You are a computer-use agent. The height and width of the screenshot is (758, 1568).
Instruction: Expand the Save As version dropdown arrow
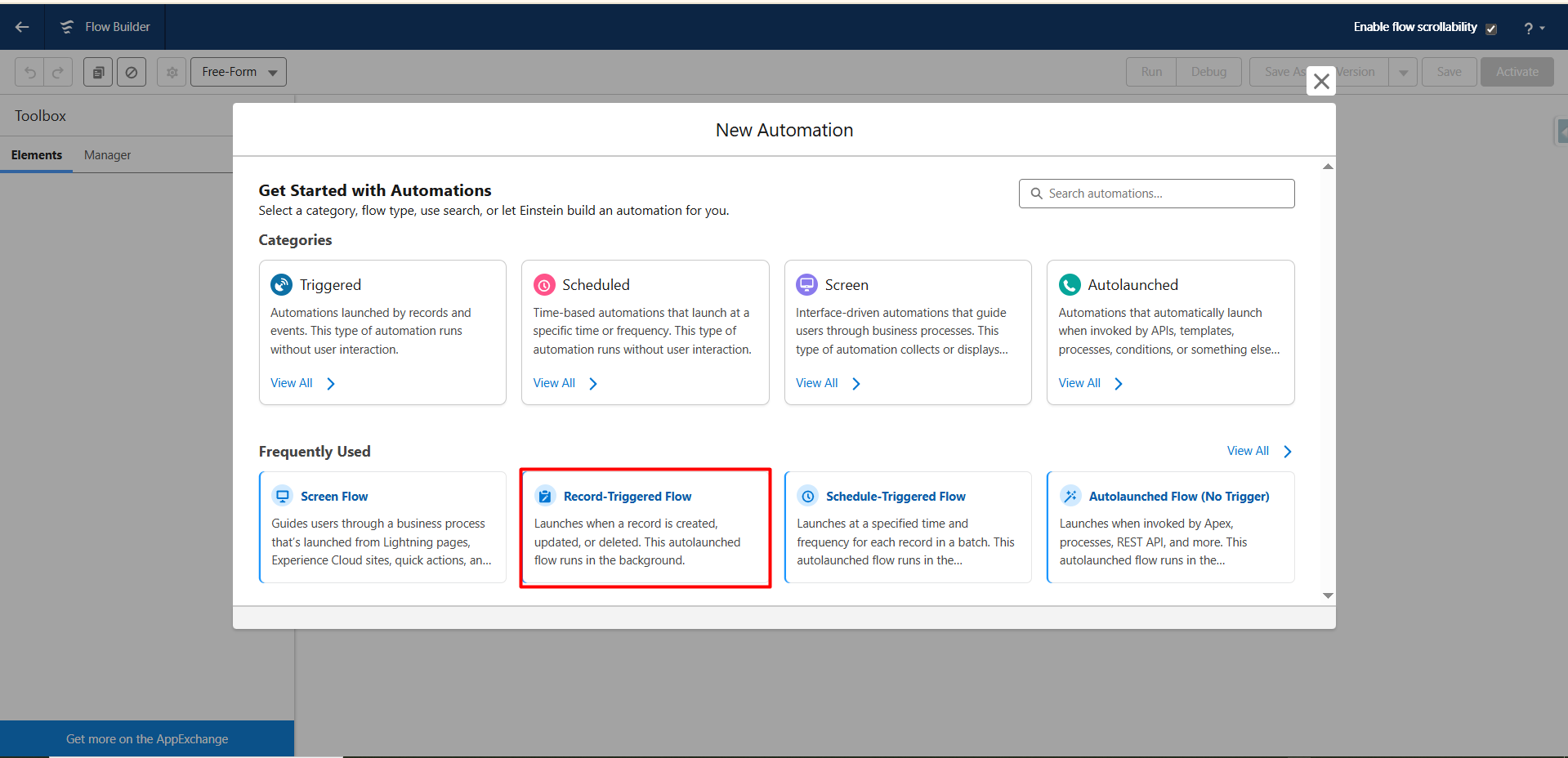click(1403, 72)
